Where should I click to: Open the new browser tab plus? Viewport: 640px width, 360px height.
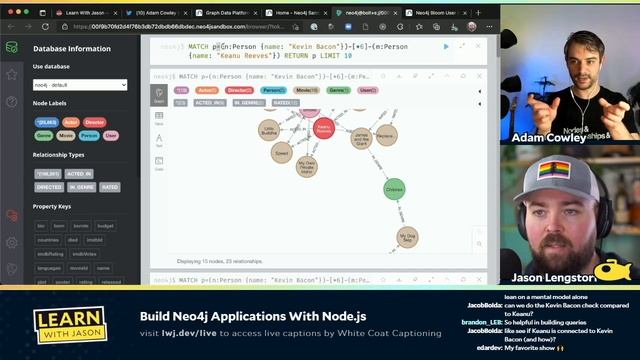pyautogui.click(x=478, y=13)
